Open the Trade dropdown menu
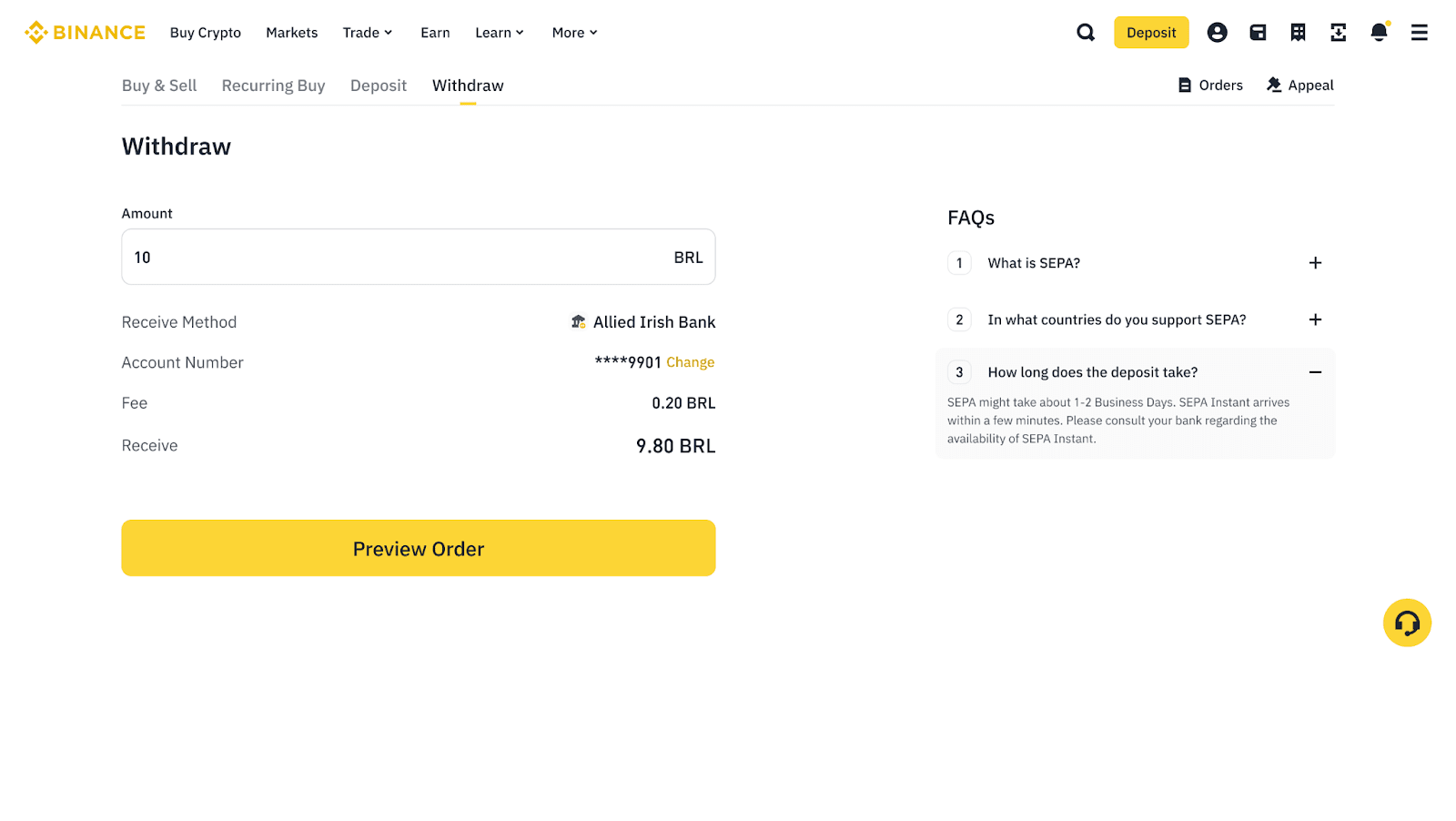 368,33
